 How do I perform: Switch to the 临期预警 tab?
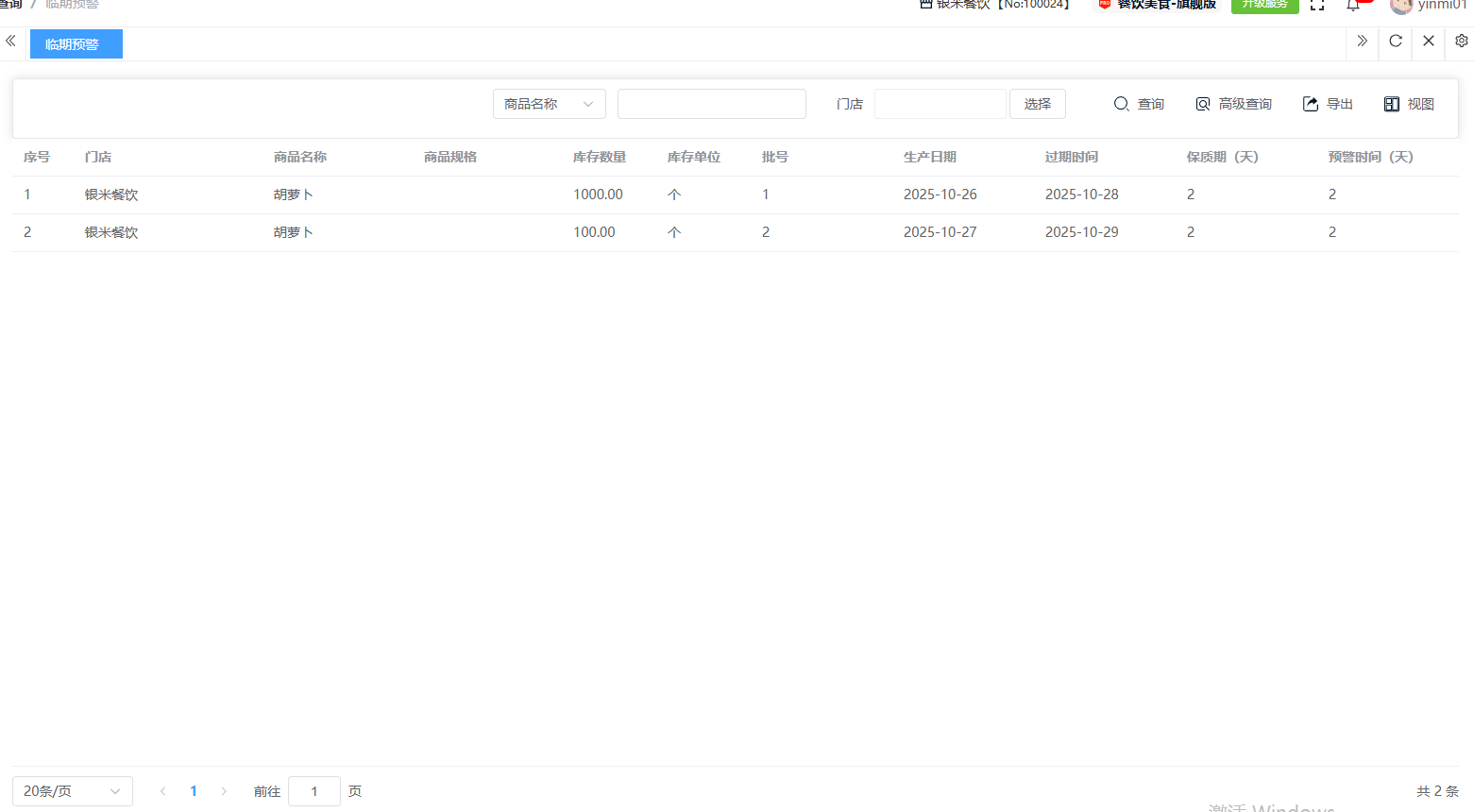(x=76, y=44)
